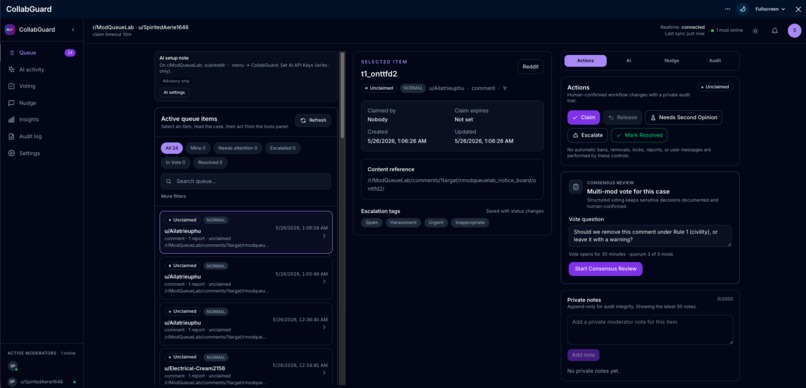Screen dimensions: 806x388
Task: Click the consensus review clipboard icon
Action: pyautogui.click(x=576, y=187)
